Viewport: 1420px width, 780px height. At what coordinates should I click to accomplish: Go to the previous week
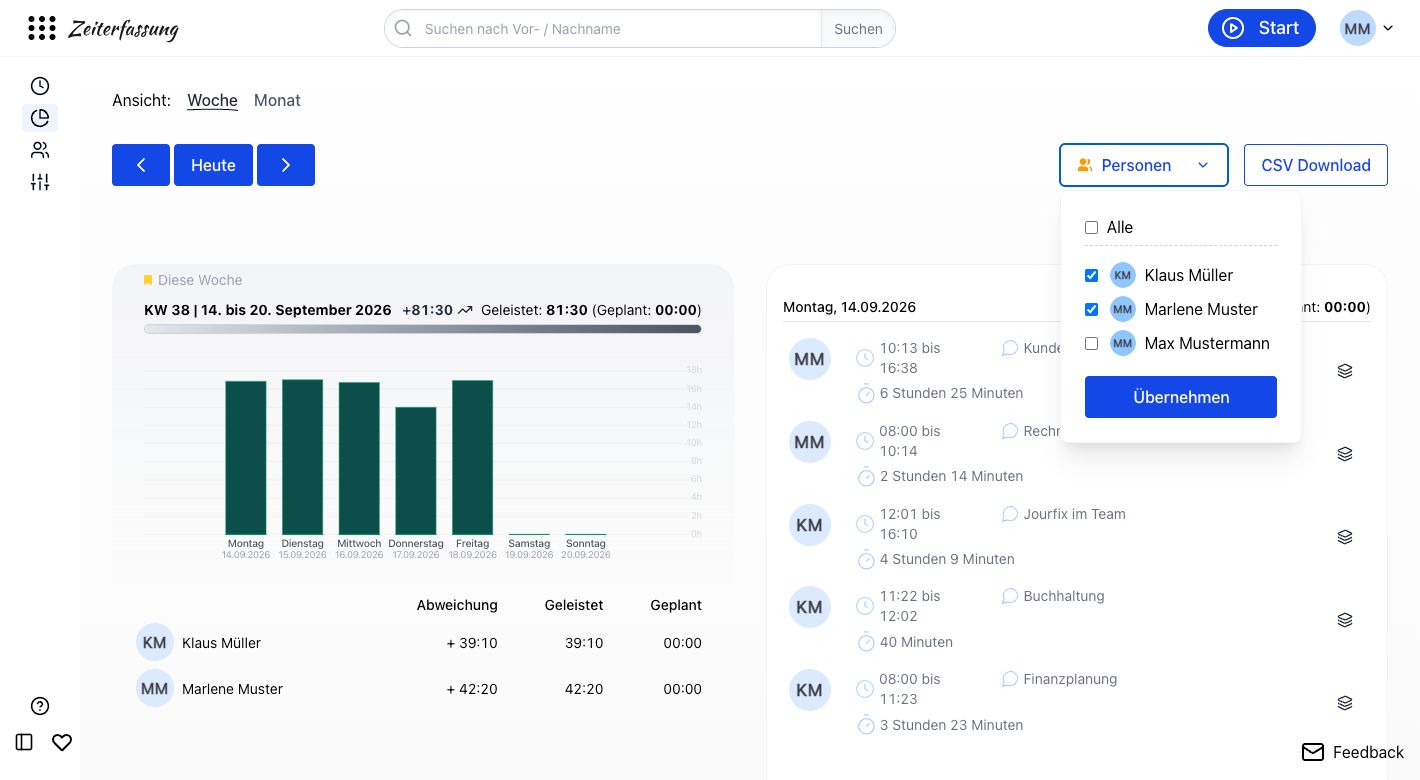click(141, 165)
